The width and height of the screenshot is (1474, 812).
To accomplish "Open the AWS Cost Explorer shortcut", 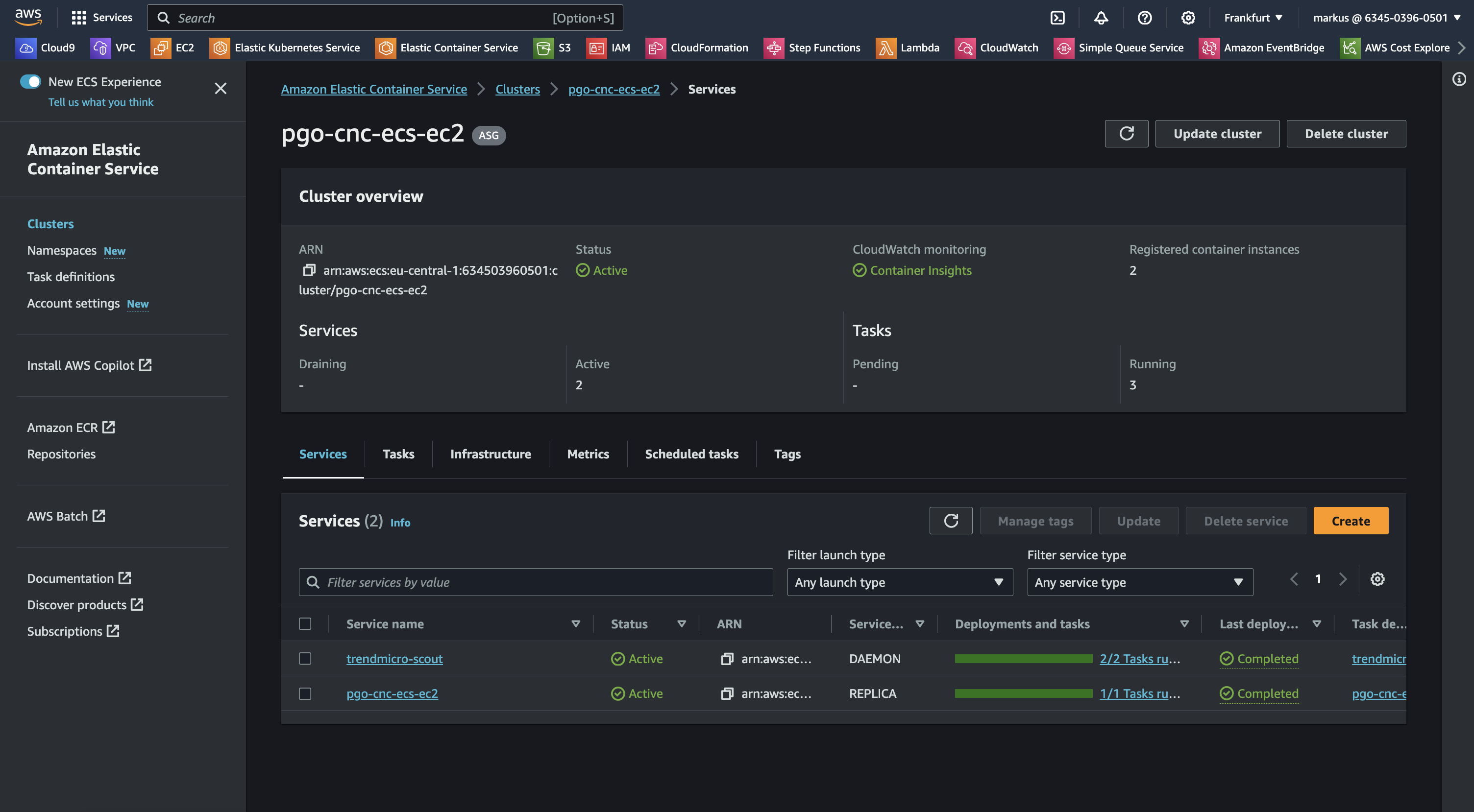I will point(1395,48).
